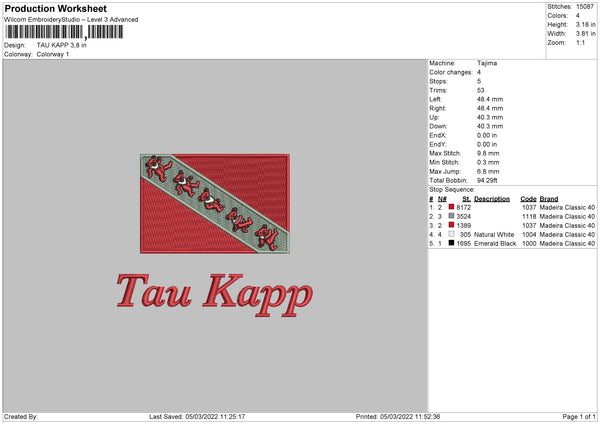600x424 pixels.
Task: Click the 'Brand' column header
Action: tap(549, 199)
